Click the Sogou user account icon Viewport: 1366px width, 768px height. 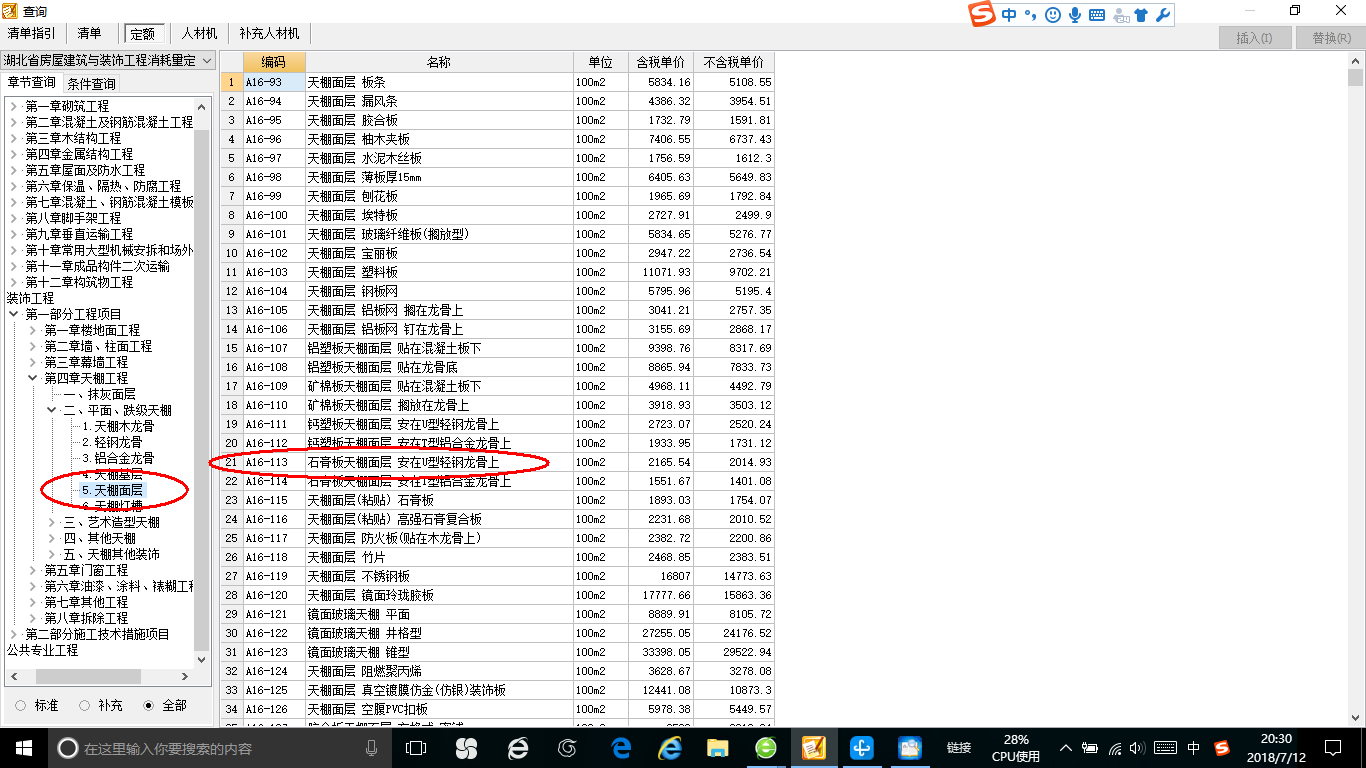(1121, 15)
